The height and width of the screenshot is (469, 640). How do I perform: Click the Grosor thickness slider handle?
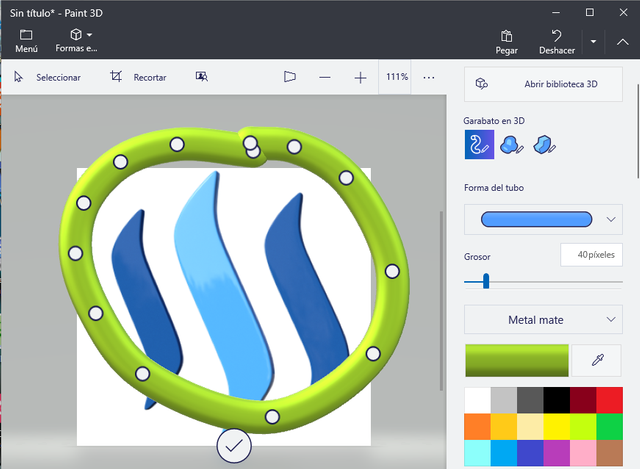(486, 281)
